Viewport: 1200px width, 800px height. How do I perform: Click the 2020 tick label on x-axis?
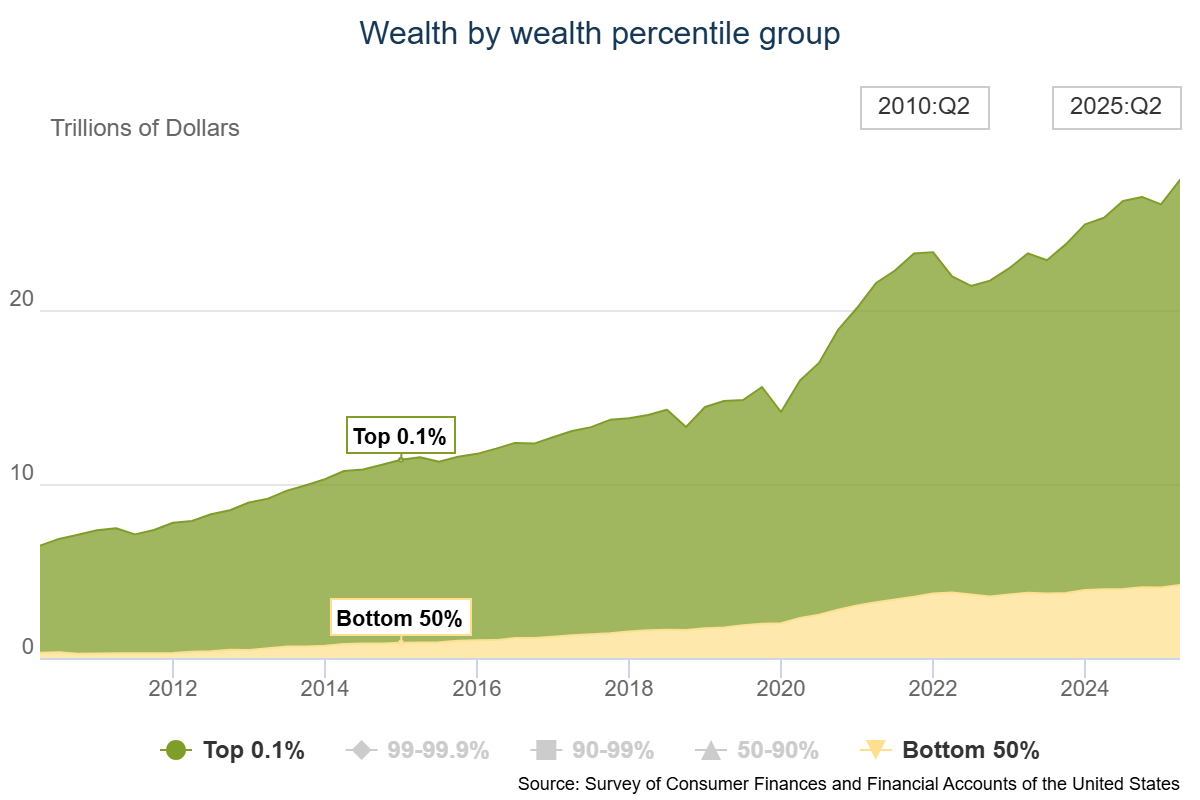pos(780,689)
